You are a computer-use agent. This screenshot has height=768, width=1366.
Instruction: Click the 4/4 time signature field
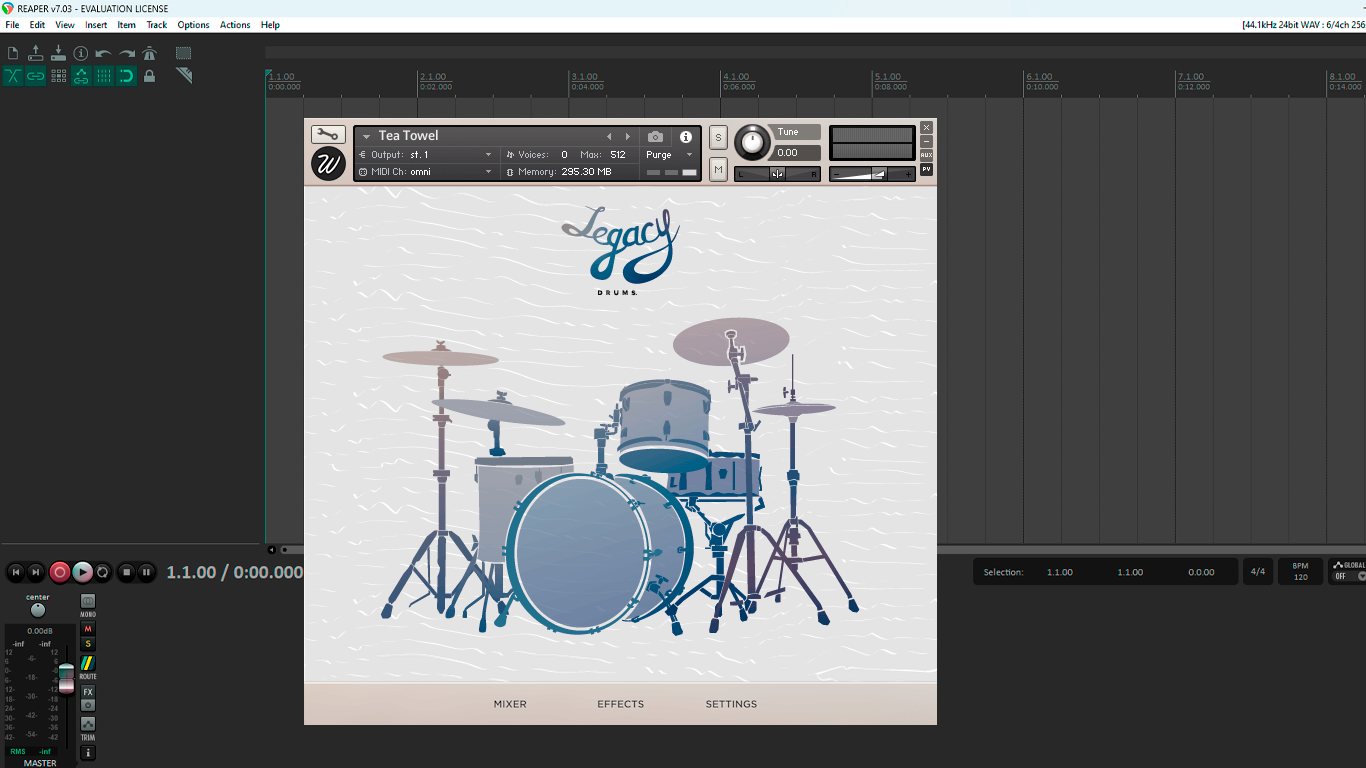(1257, 572)
